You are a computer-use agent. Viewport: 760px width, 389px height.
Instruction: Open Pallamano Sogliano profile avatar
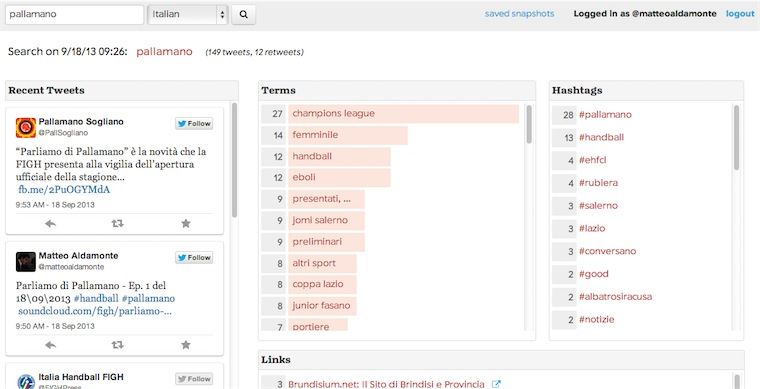26,127
